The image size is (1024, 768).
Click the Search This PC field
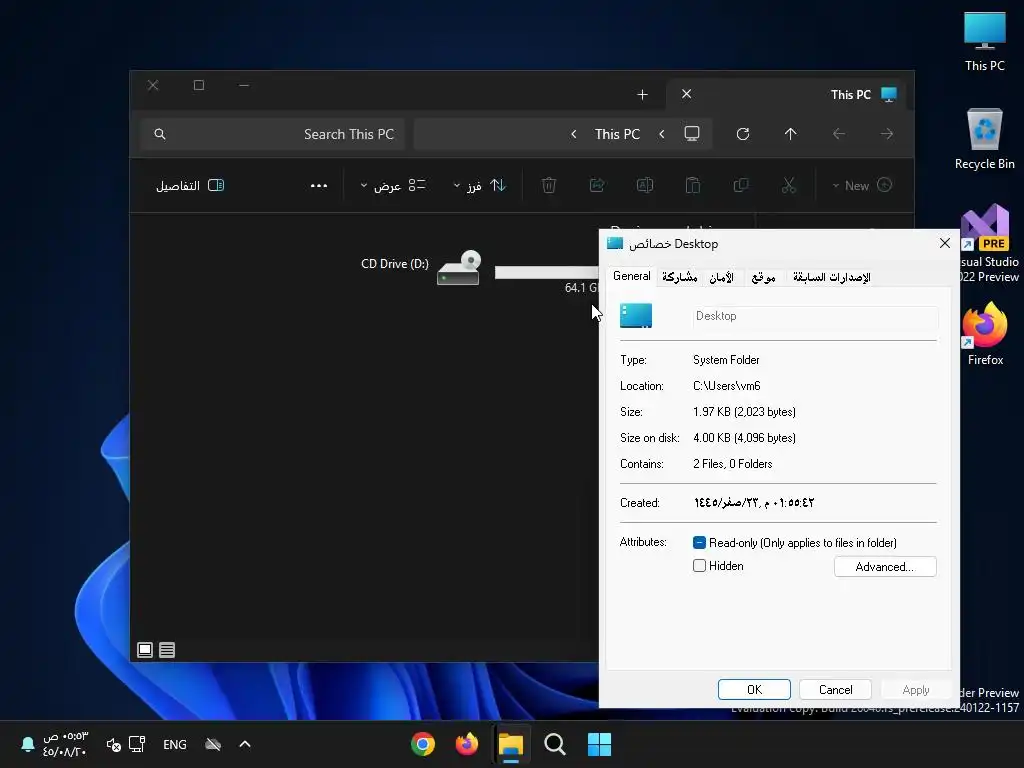coord(273,134)
